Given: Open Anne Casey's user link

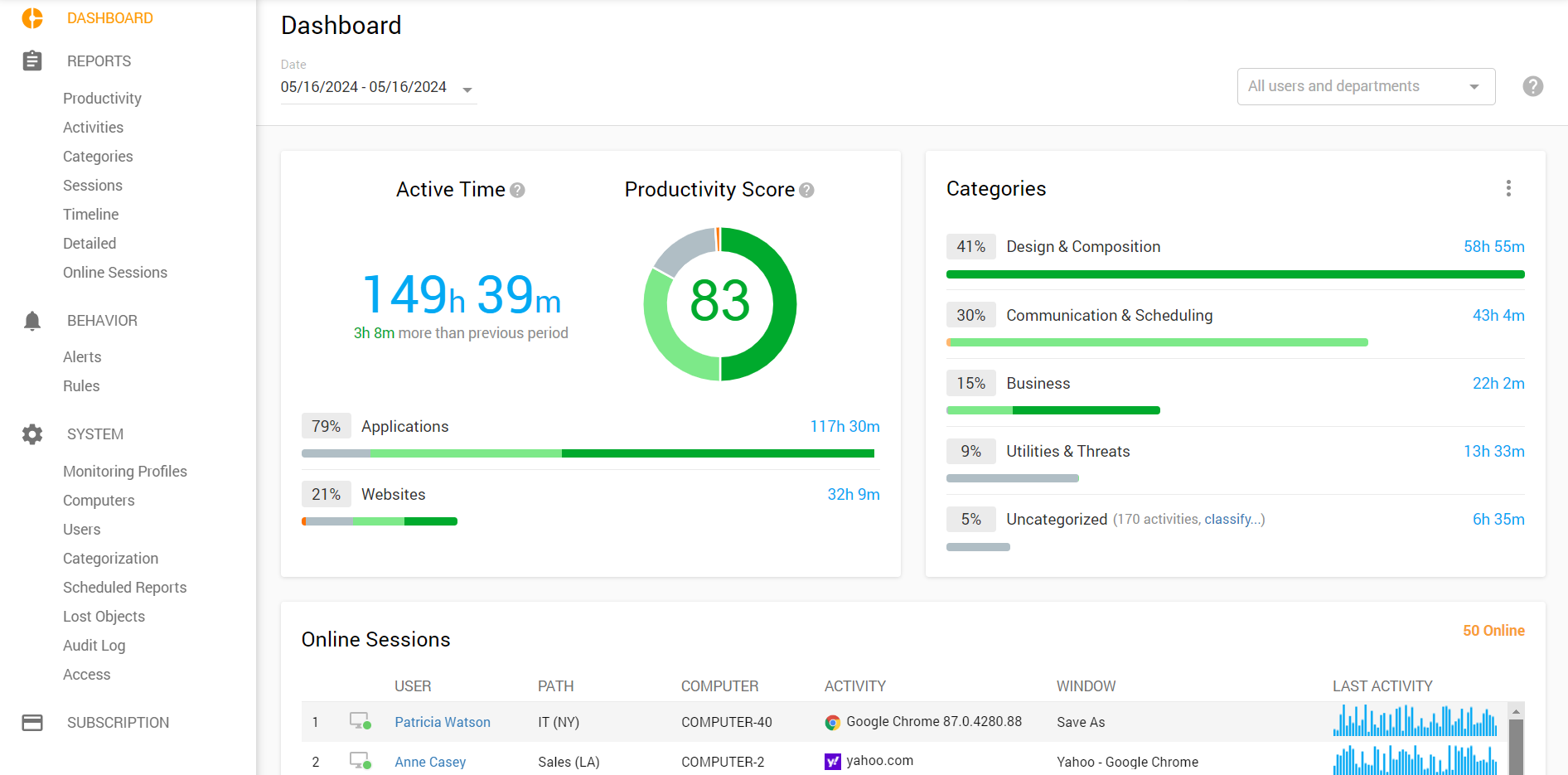Looking at the screenshot, I should tap(430, 762).
